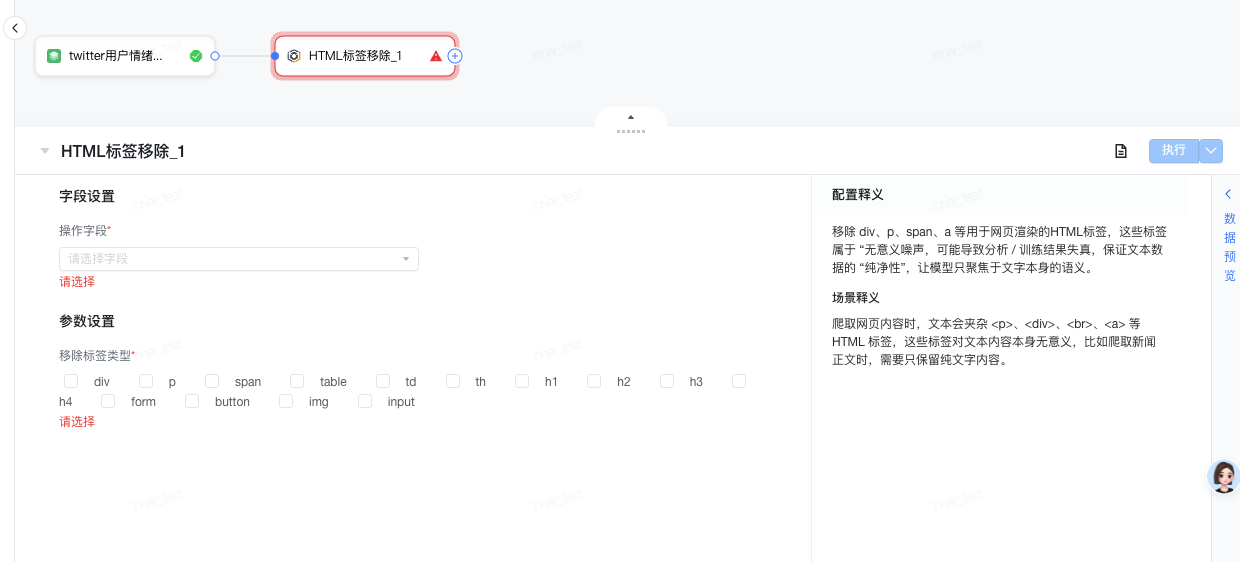Open the 操作字段 field dropdown
Image resolution: width=1240 pixels, height=562 pixels.
pyautogui.click(x=238, y=259)
